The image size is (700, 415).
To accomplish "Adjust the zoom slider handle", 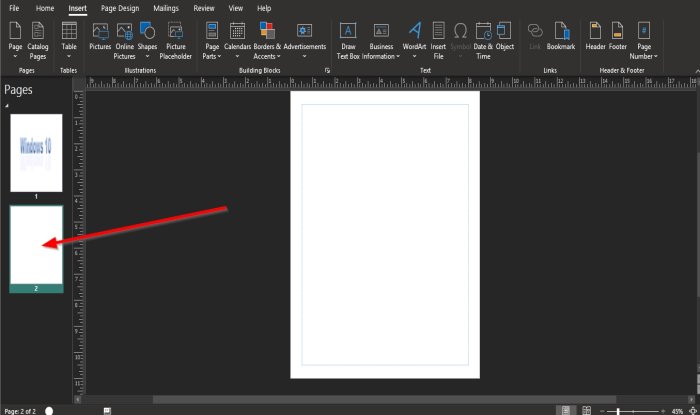I will click(x=618, y=411).
